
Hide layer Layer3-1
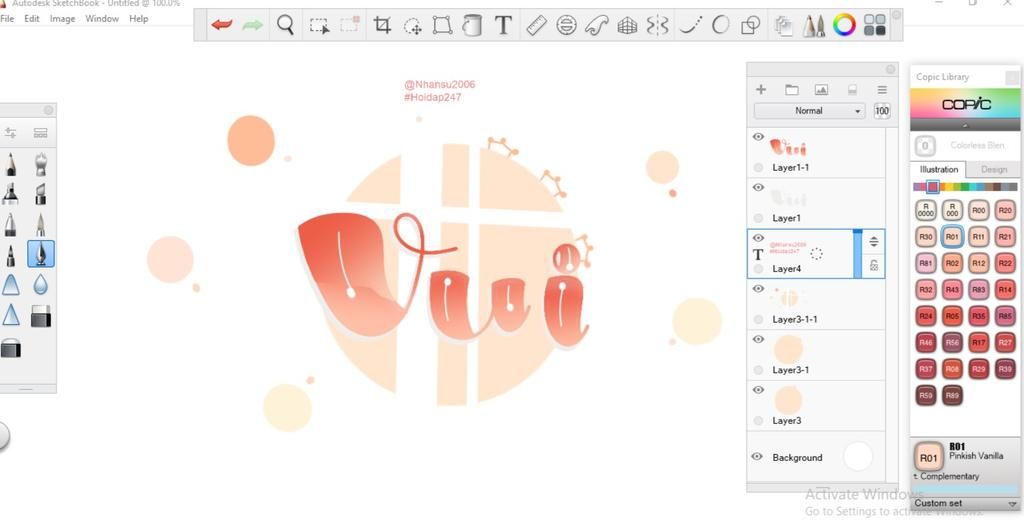(758, 339)
